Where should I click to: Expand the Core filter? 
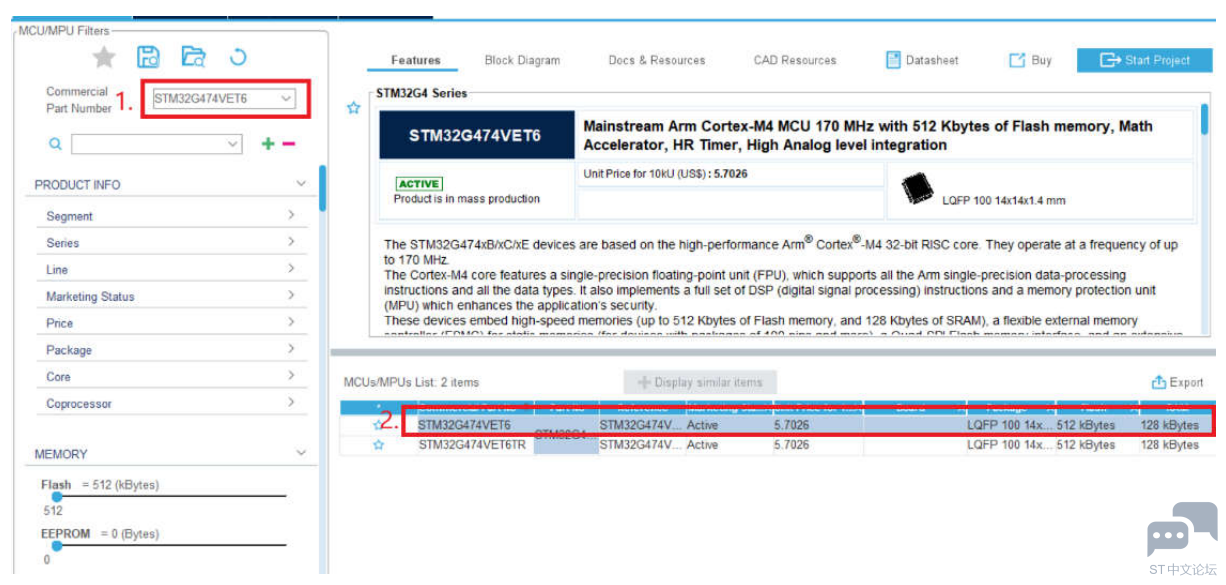point(291,376)
